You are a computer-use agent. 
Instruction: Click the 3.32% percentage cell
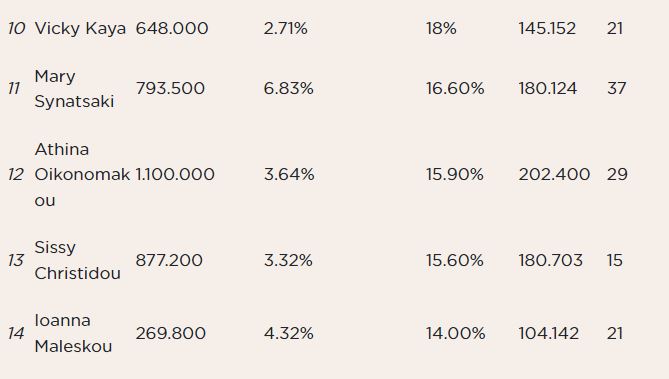[x=288, y=260]
